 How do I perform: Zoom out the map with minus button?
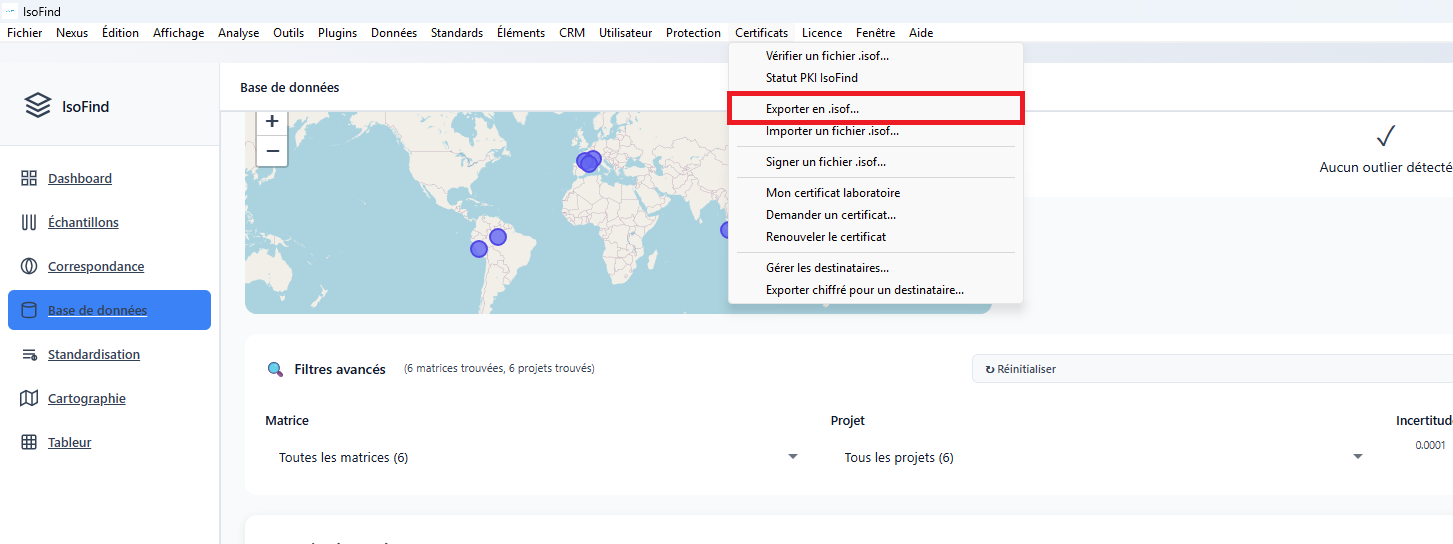coord(272,151)
